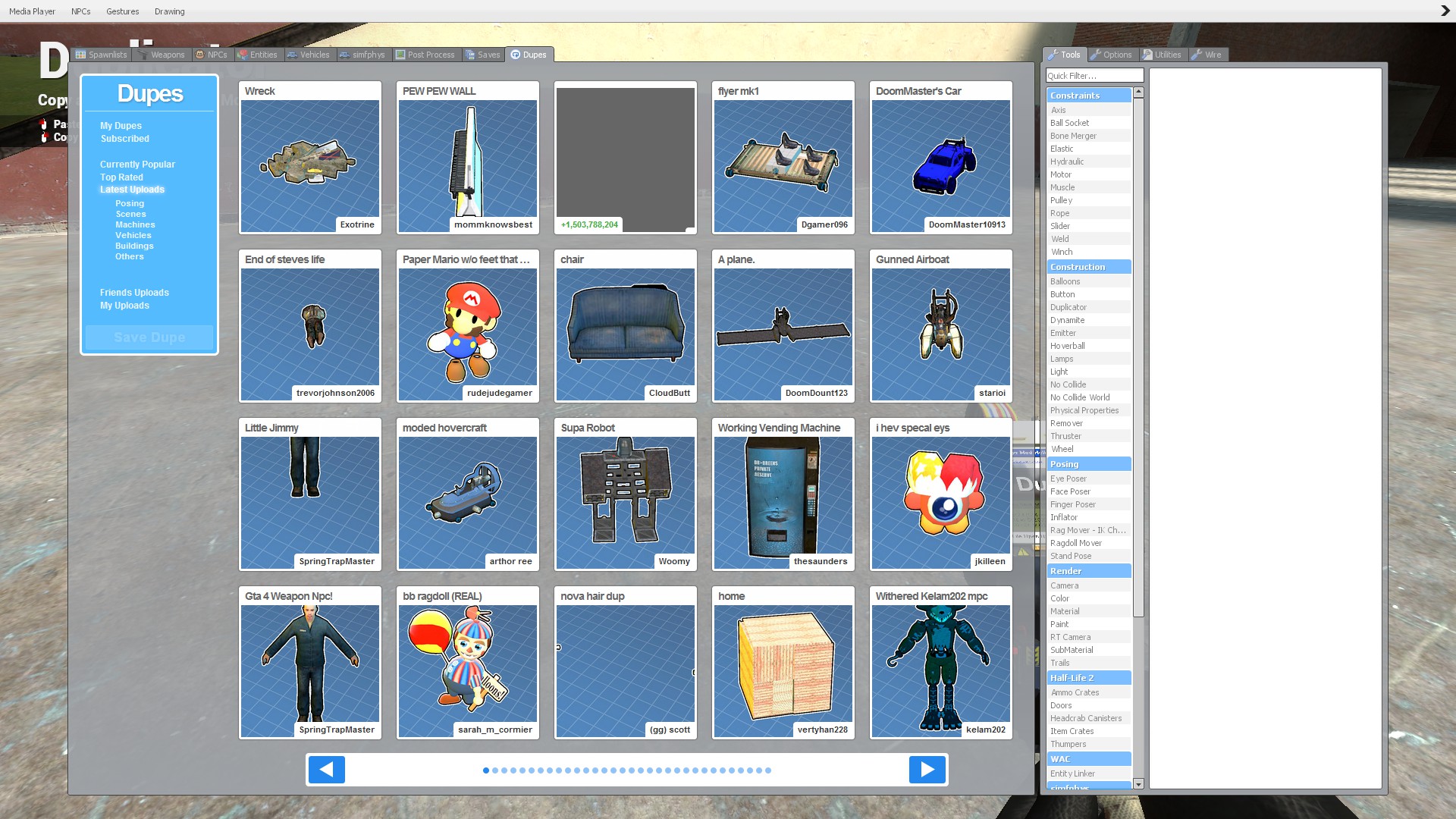Select the Vehicles dupe category
This screenshot has width=1456, height=819.
pyautogui.click(x=133, y=235)
